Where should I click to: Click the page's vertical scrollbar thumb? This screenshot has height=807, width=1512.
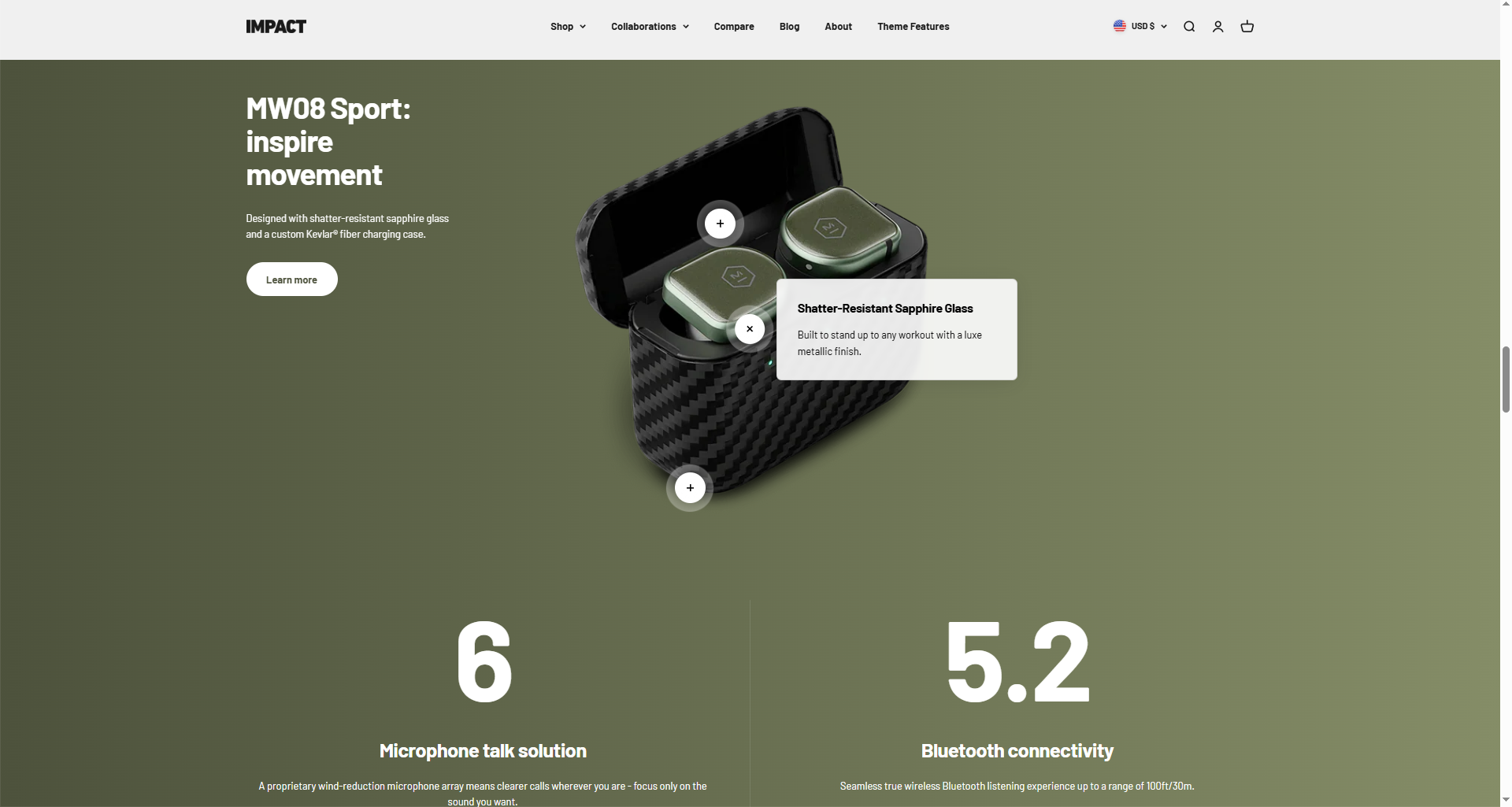(1506, 378)
